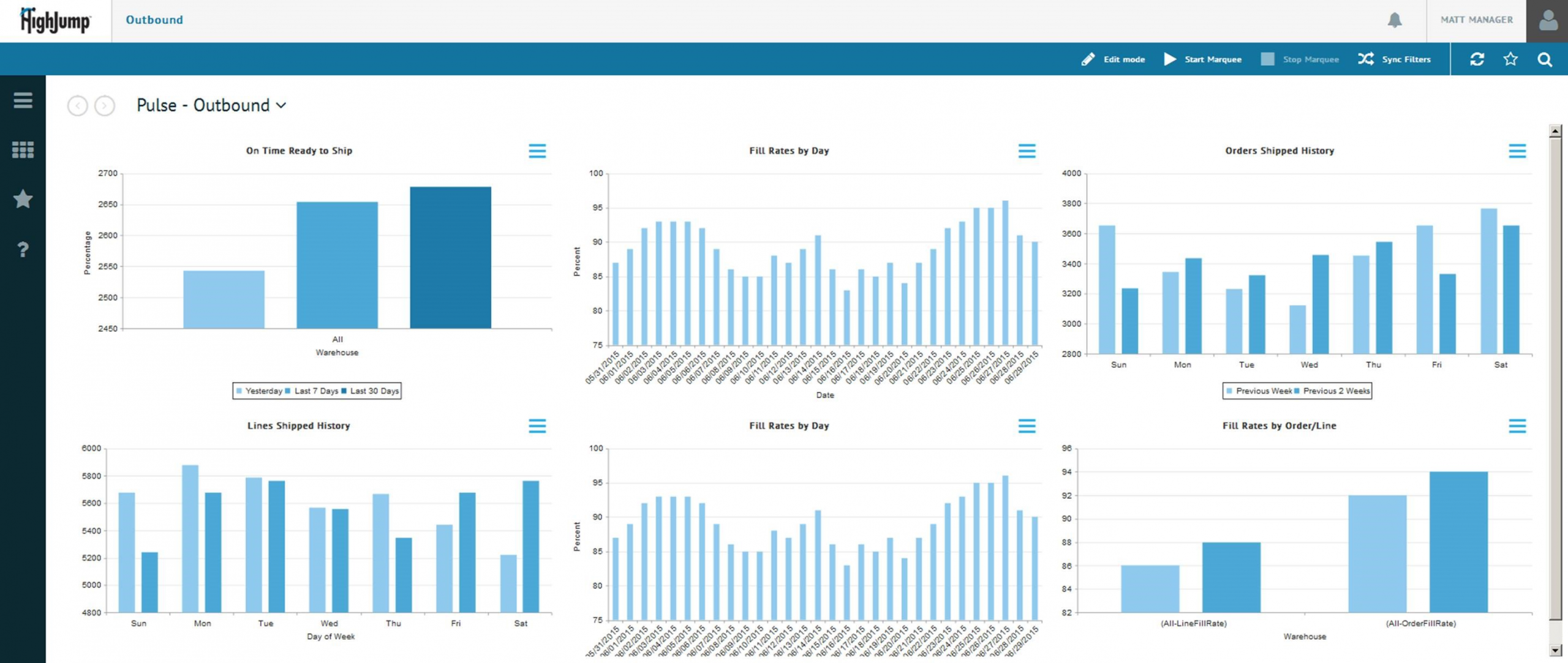Open the apps grid icon in sidebar
Screen dimensions: 1568x663
(23, 150)
